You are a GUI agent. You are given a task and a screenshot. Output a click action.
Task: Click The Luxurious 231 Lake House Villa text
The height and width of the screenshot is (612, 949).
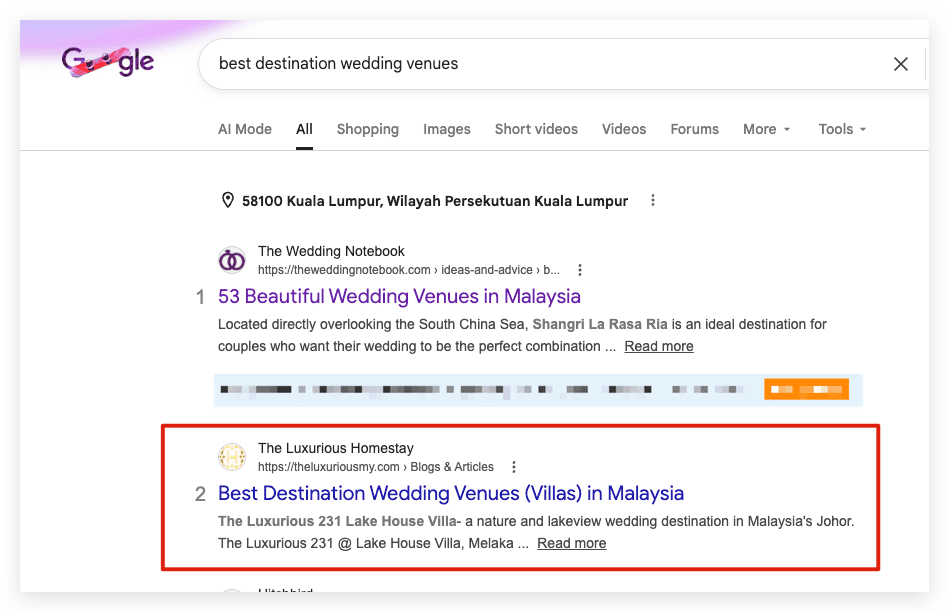(337, 521)
